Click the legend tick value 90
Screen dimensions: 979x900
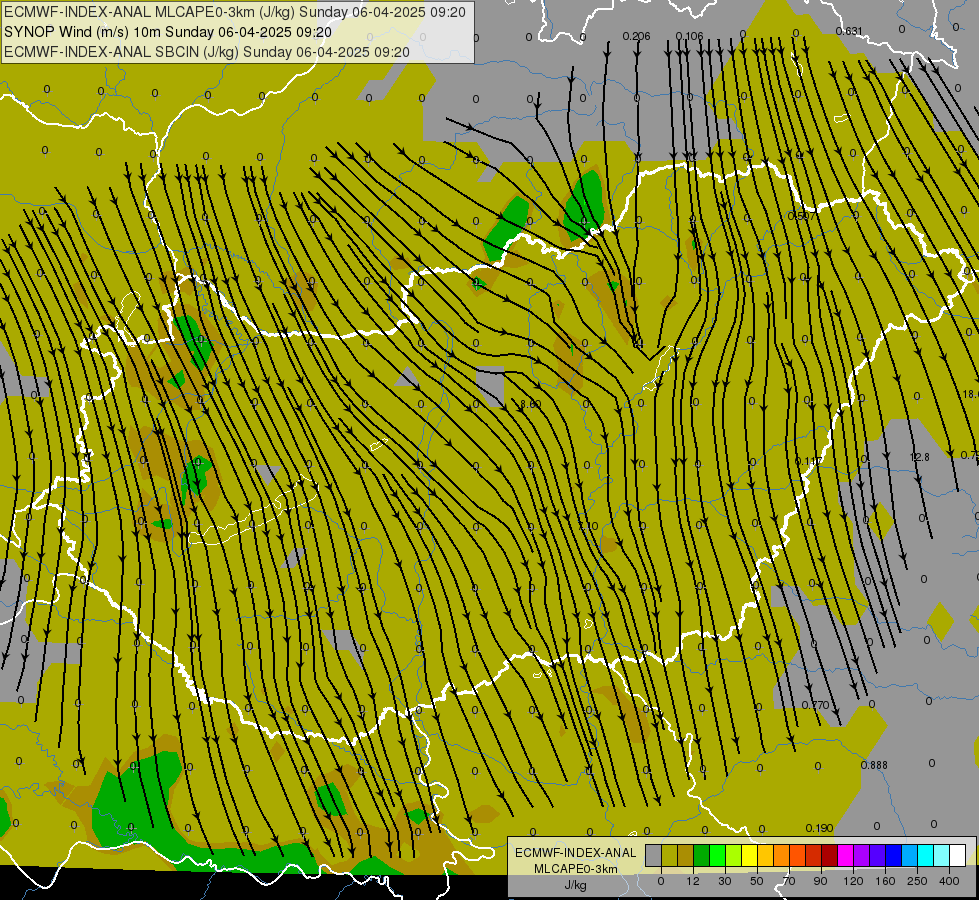(820, 881)
